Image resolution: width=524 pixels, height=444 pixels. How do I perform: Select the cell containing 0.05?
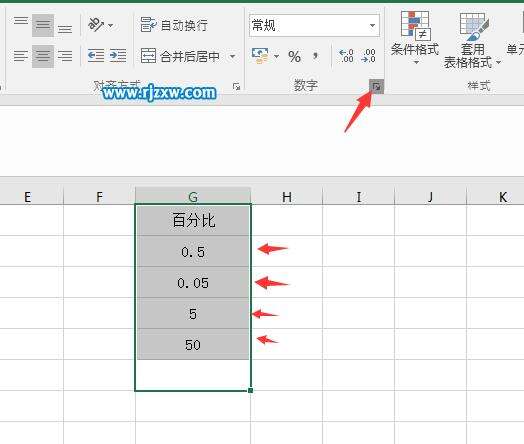[193, 282]
